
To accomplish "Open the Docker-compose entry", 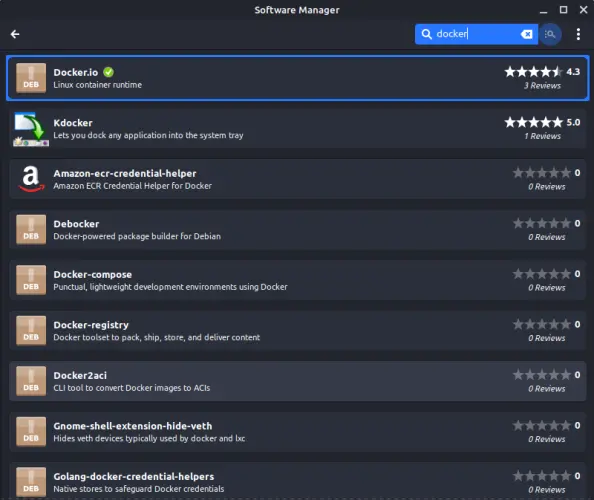I will tap(297, 280).
